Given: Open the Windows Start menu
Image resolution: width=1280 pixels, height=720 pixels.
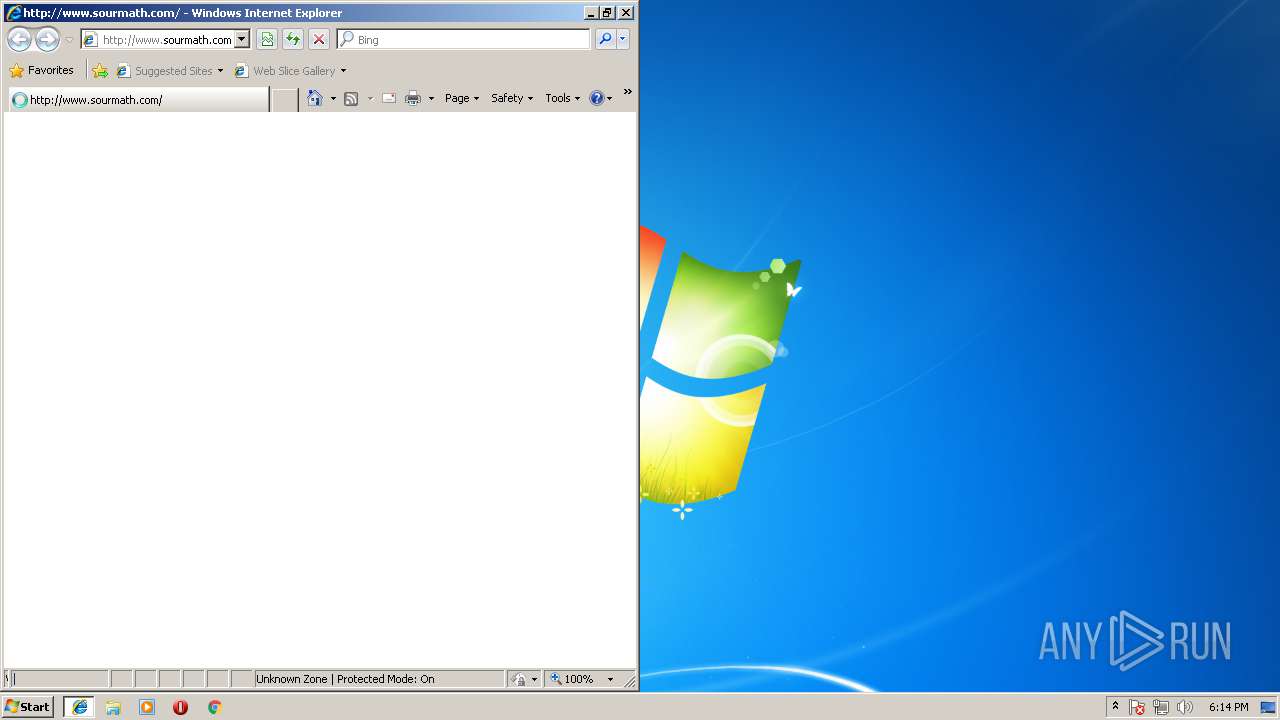Looking at the screenshot, I should coord(27,707).
